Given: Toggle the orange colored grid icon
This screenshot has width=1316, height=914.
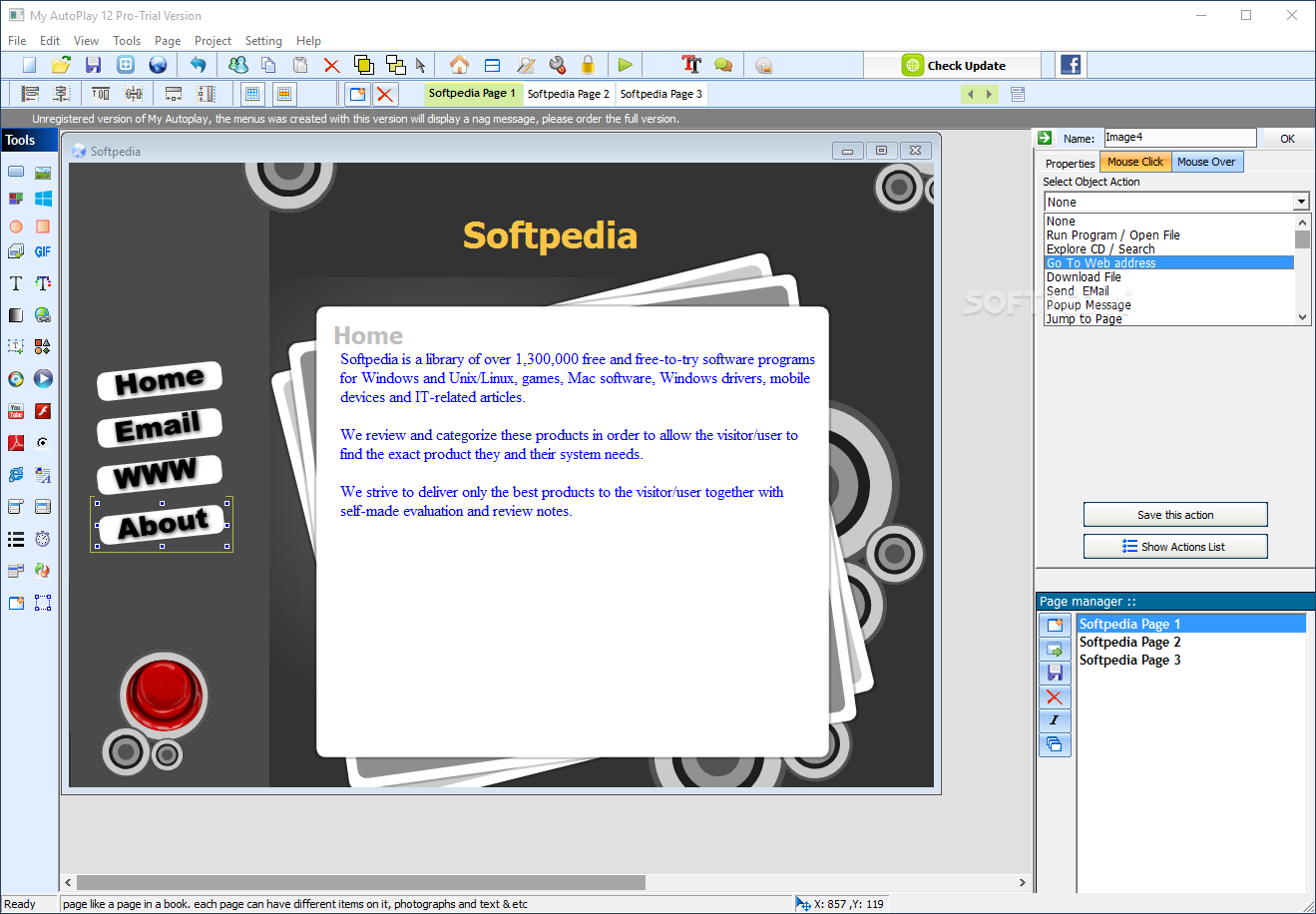Looking at the screenshot, I should [284, 94].
